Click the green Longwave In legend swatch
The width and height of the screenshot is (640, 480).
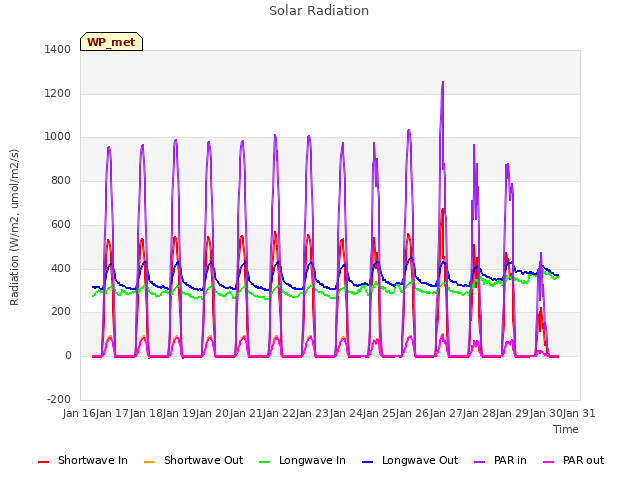coord(265,462)
